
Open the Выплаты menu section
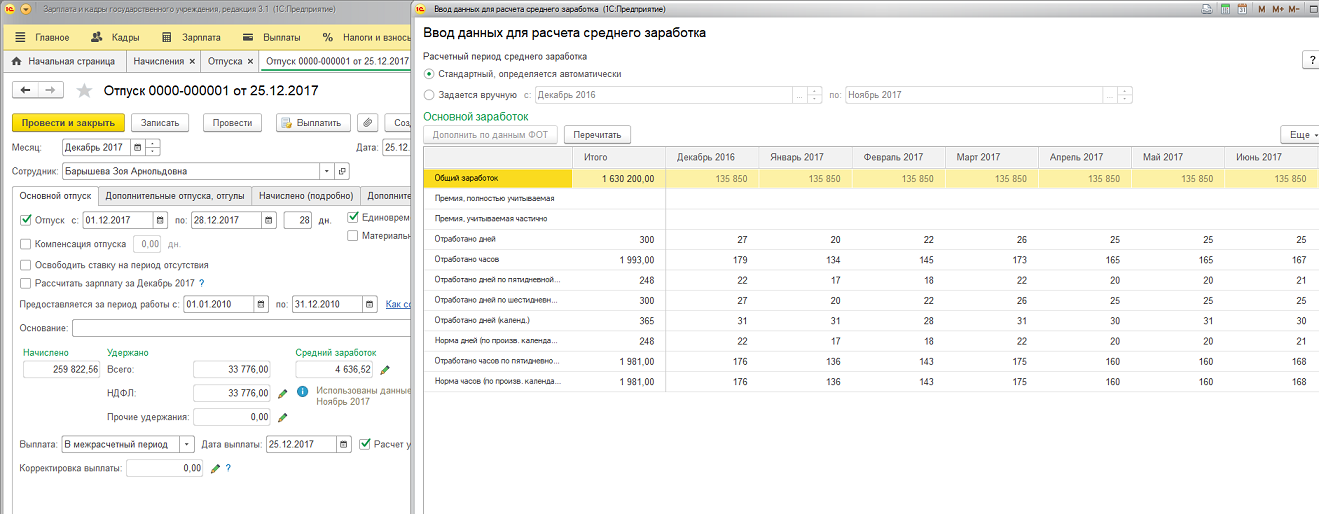(272, 37)
